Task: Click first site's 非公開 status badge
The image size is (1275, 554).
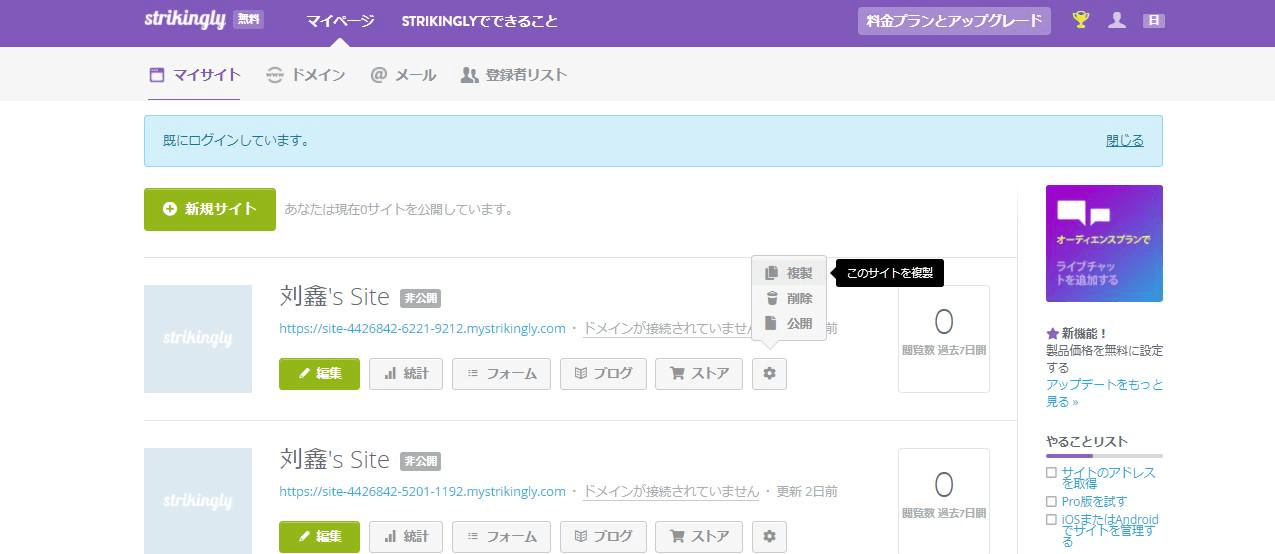Action: click(420, 298)
